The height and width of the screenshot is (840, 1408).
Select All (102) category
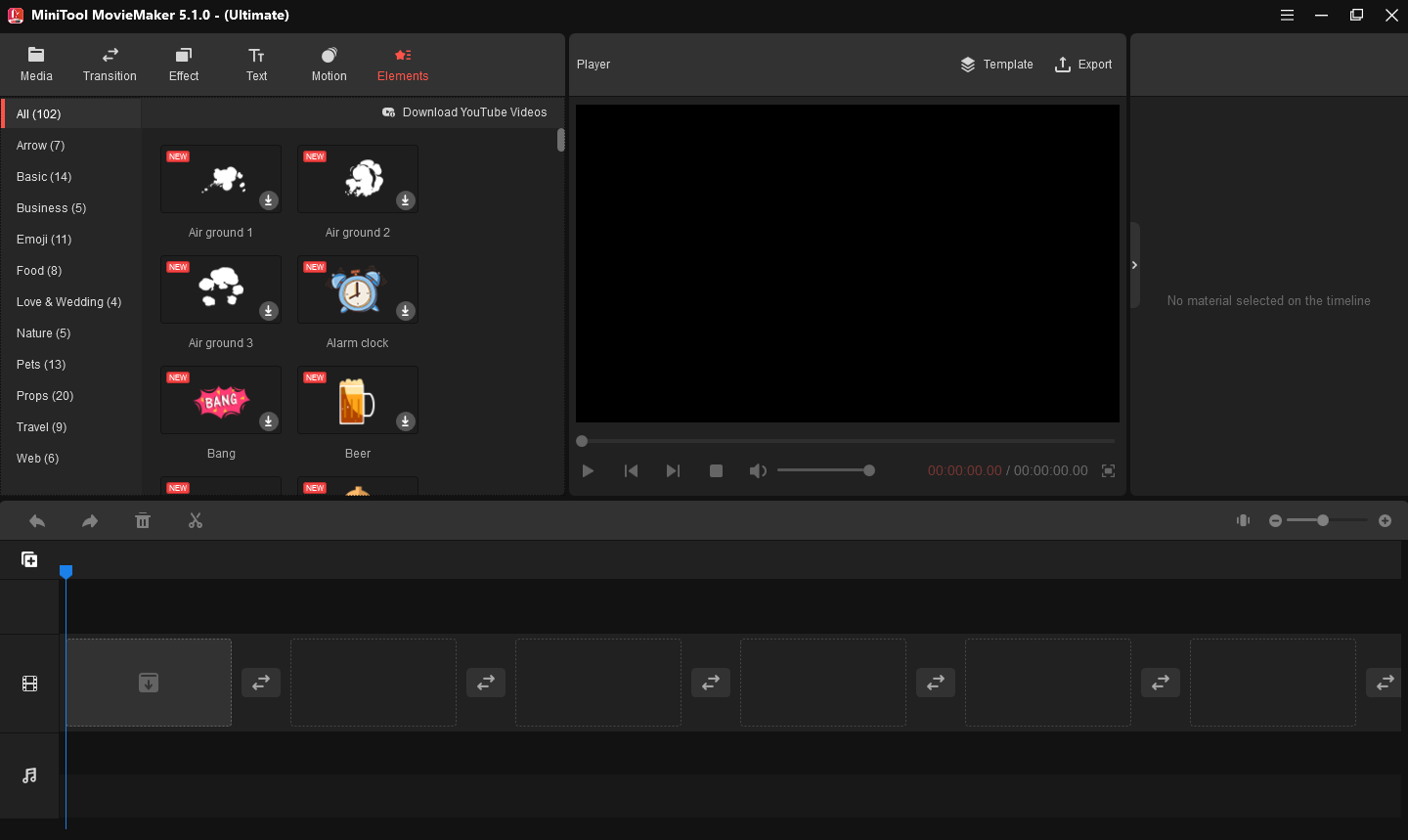coord(71,114)
